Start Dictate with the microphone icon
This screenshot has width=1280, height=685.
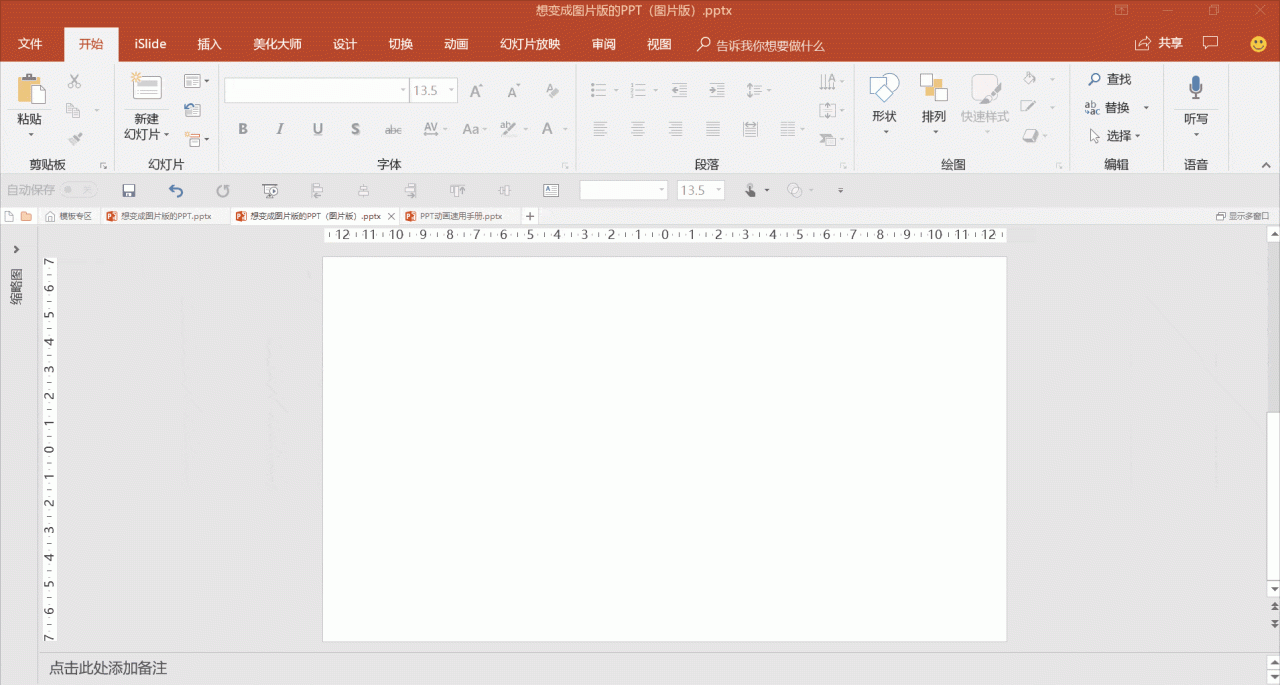[x=1195, y=89]
